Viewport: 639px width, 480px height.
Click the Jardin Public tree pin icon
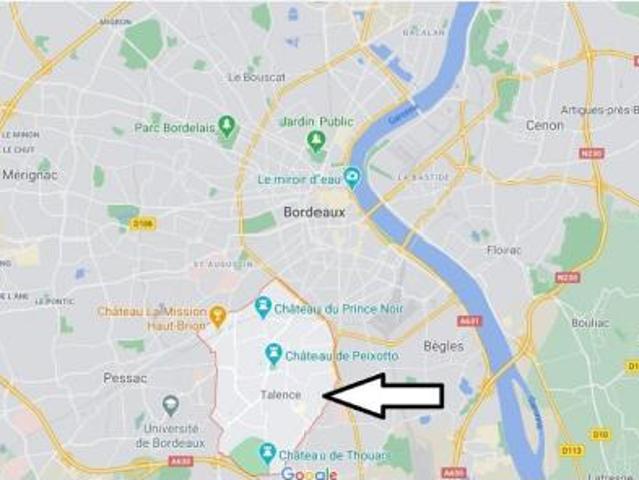tap(314, 141)
